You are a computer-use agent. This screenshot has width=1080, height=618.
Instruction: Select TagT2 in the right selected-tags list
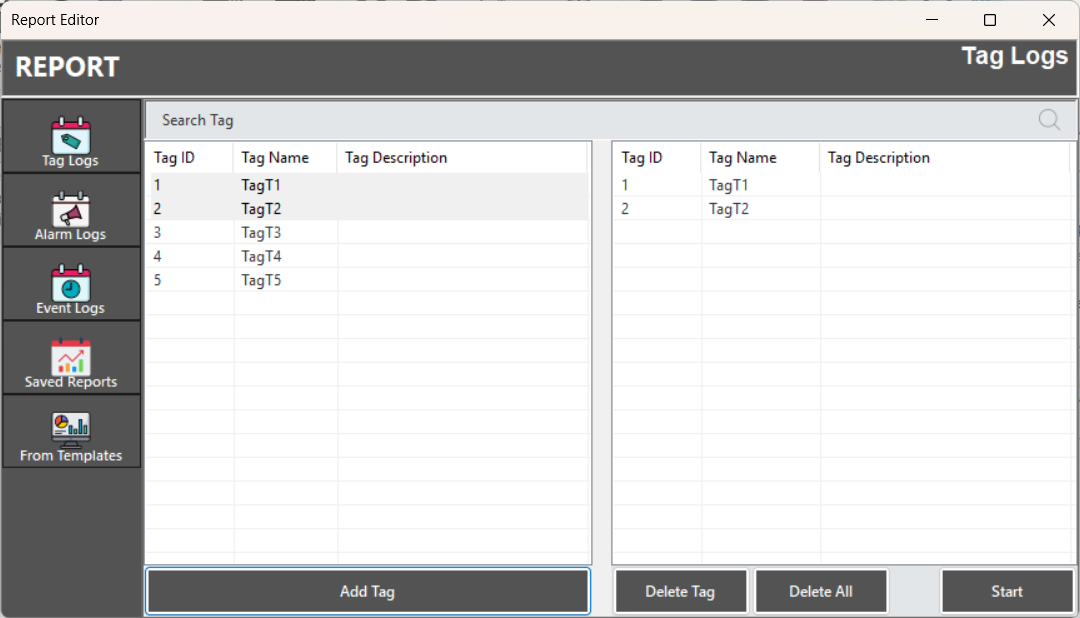tap(842, 209)
